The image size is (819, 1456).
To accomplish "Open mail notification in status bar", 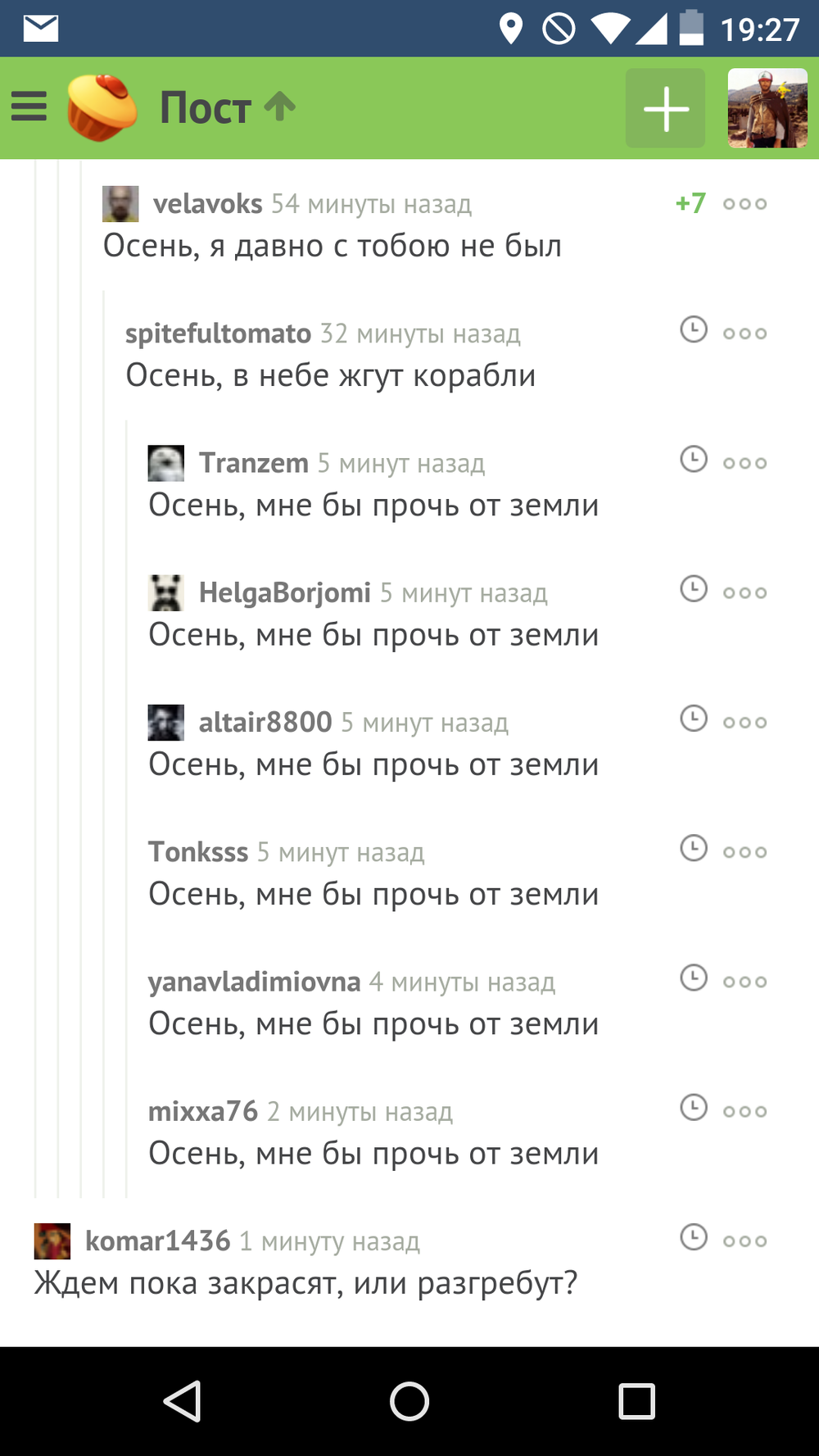I will [x=41, y=29].
